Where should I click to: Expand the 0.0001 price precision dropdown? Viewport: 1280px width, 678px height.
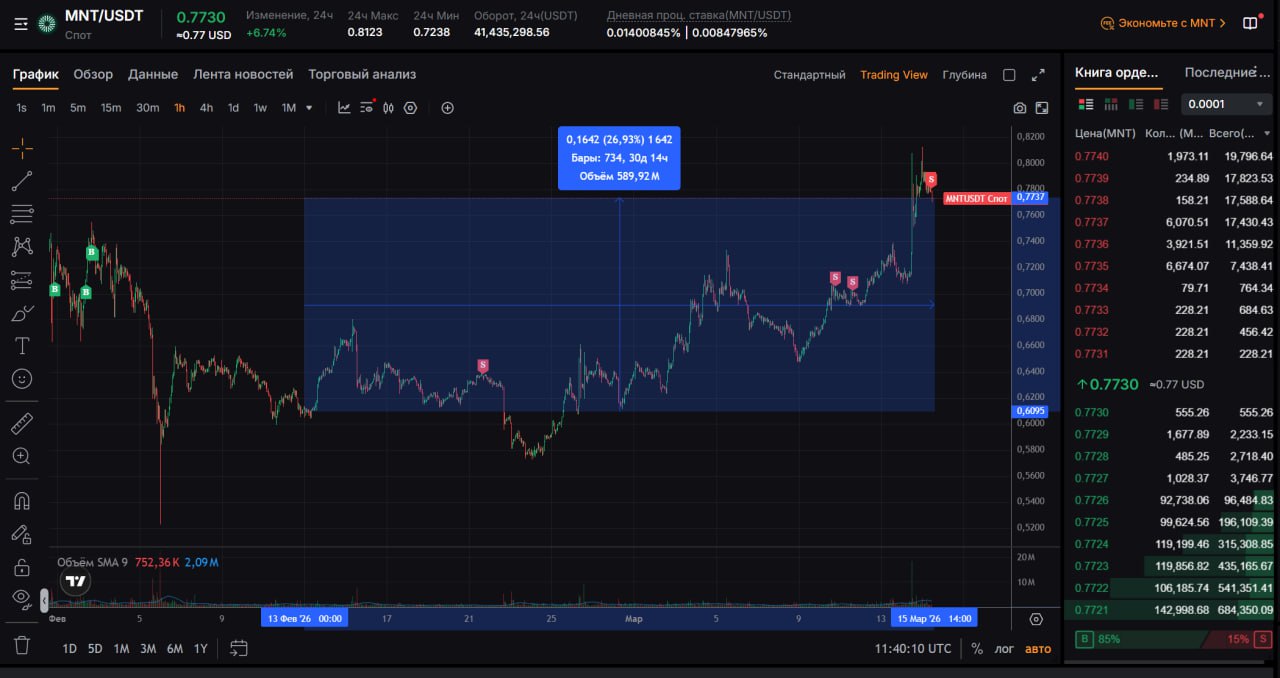point(1226,104)
